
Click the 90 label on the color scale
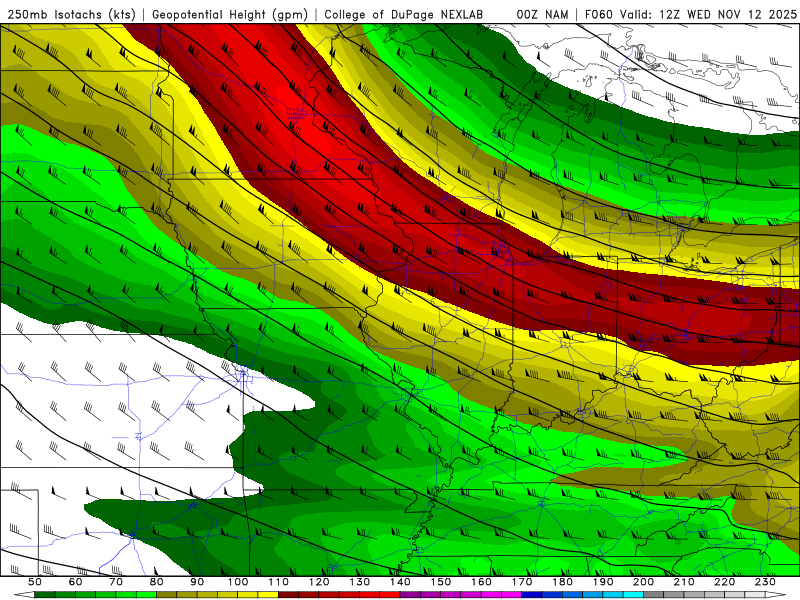197,582
